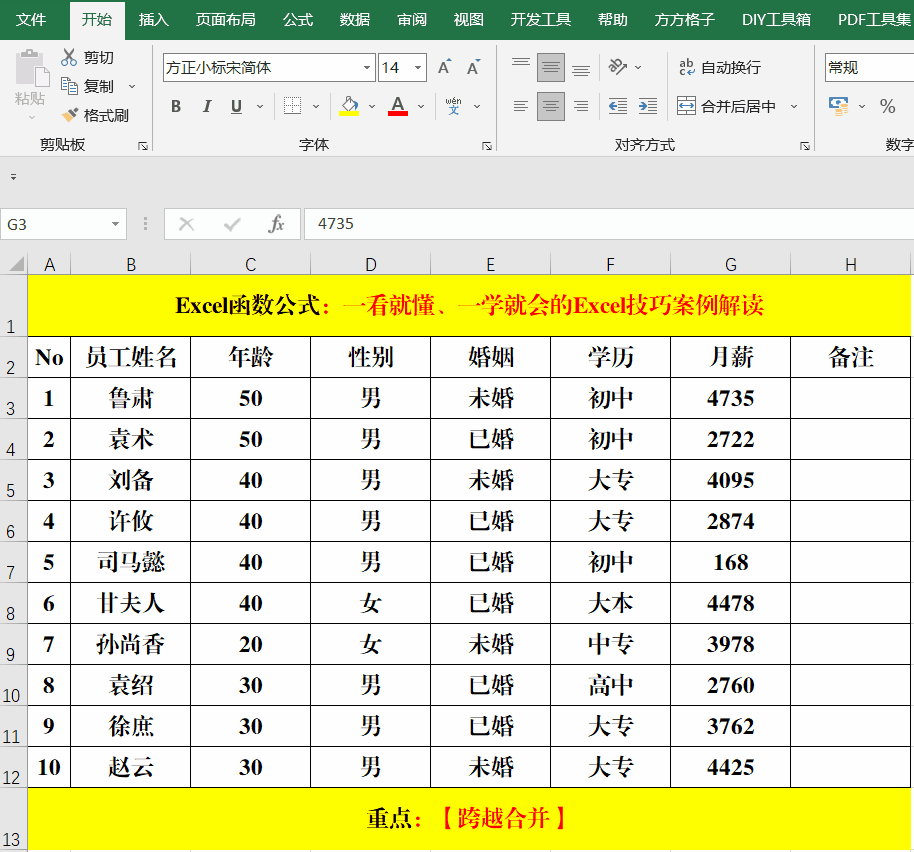Screen dimensions: 914x852
Task: Switch to the 插入 tab
Action: pyautogui.click(x=154, y=20)
